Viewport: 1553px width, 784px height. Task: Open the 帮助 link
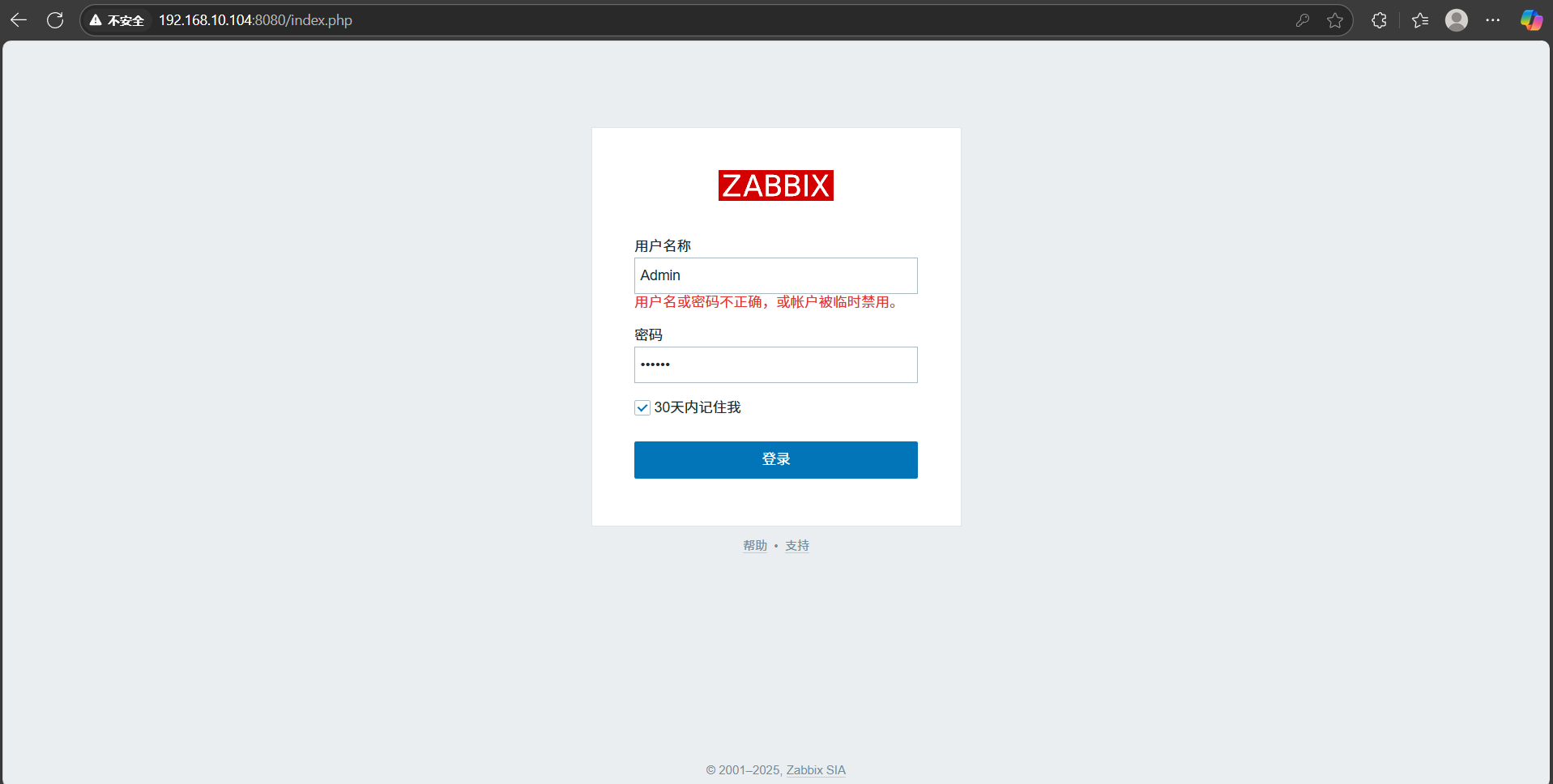coord(755,546)
